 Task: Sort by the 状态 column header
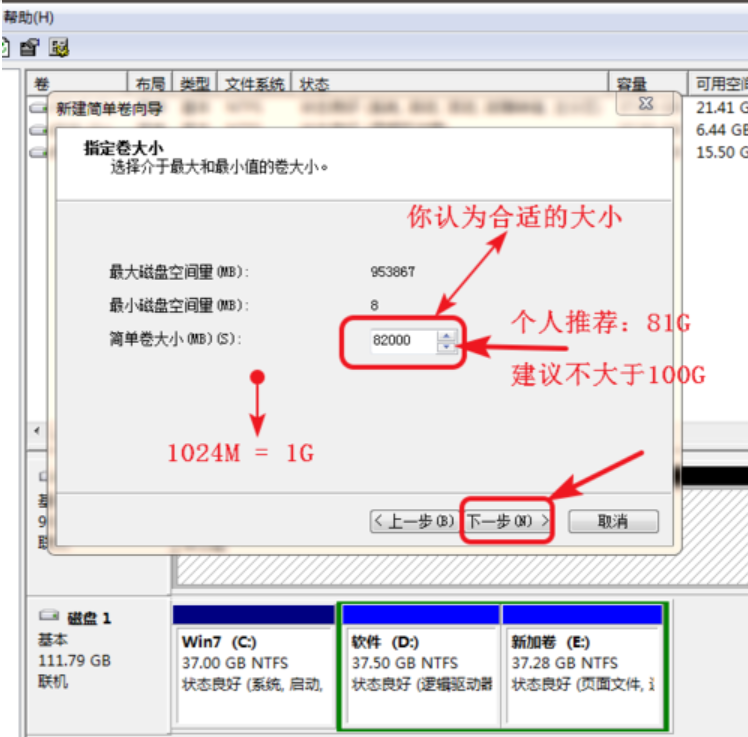[448, 84]
